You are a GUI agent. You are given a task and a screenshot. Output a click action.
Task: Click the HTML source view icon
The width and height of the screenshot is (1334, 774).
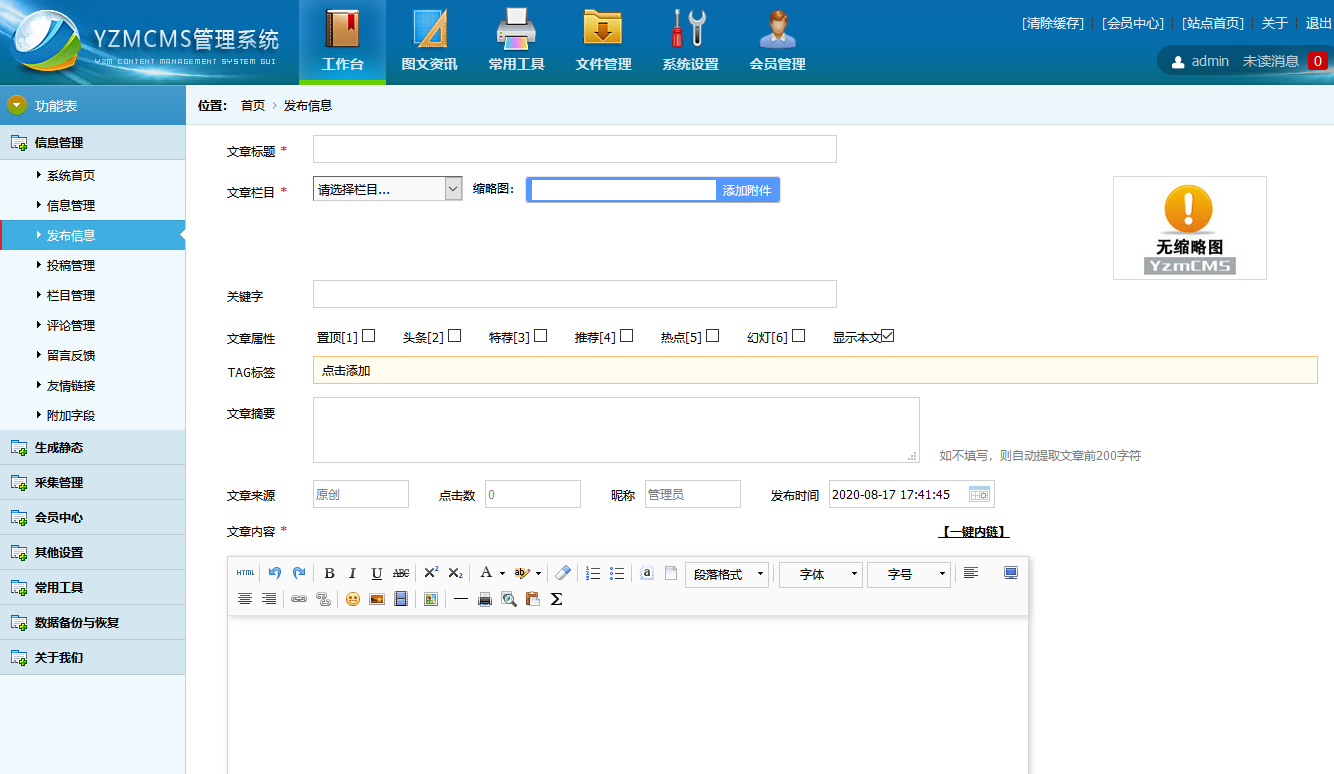[x=245, y=573]
